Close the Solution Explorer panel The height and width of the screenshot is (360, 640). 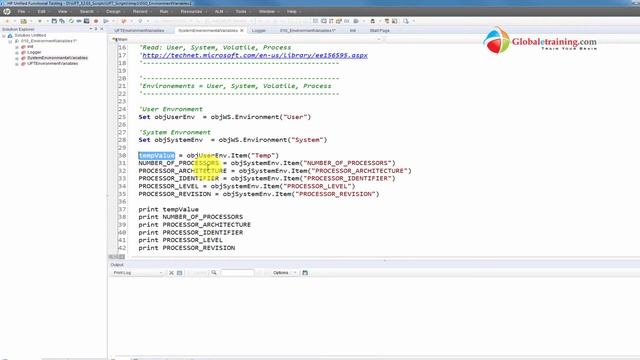tap(102, 29)
